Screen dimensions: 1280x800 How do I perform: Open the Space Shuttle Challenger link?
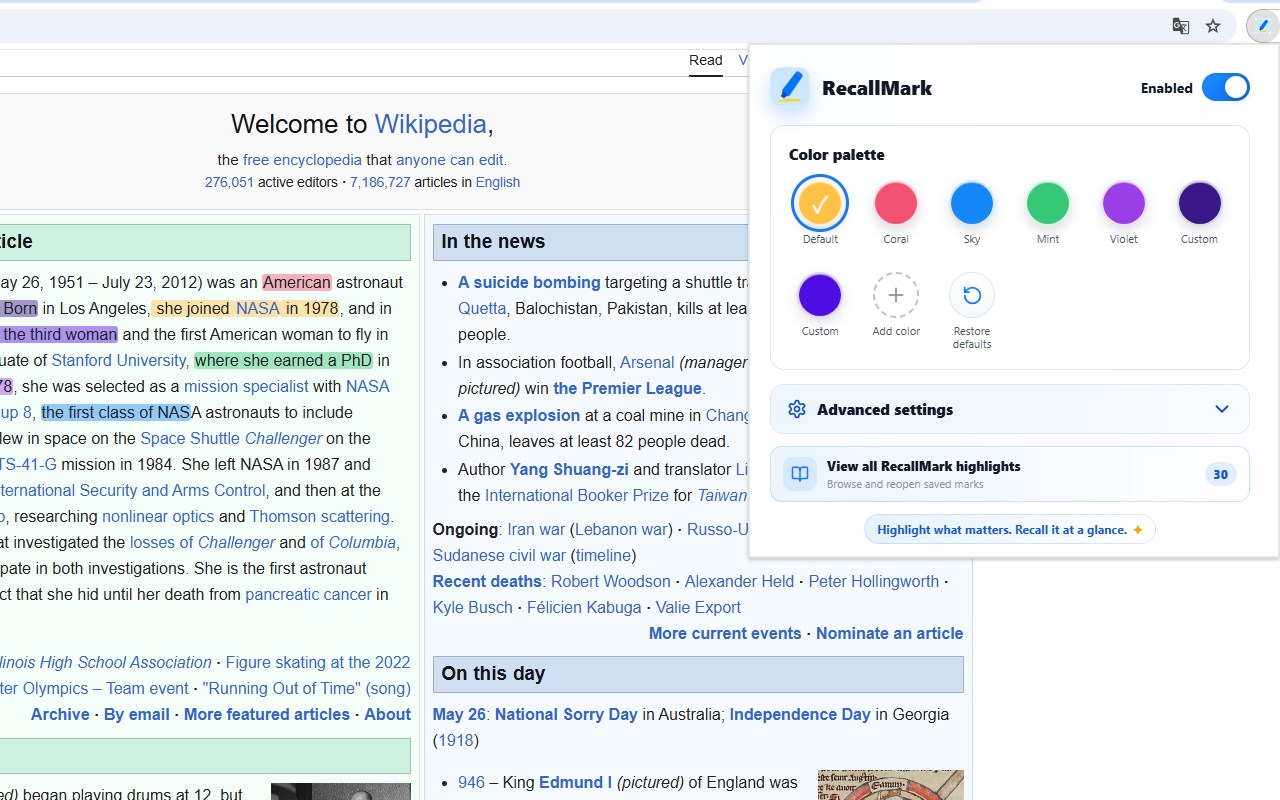[x=231, y=439]
